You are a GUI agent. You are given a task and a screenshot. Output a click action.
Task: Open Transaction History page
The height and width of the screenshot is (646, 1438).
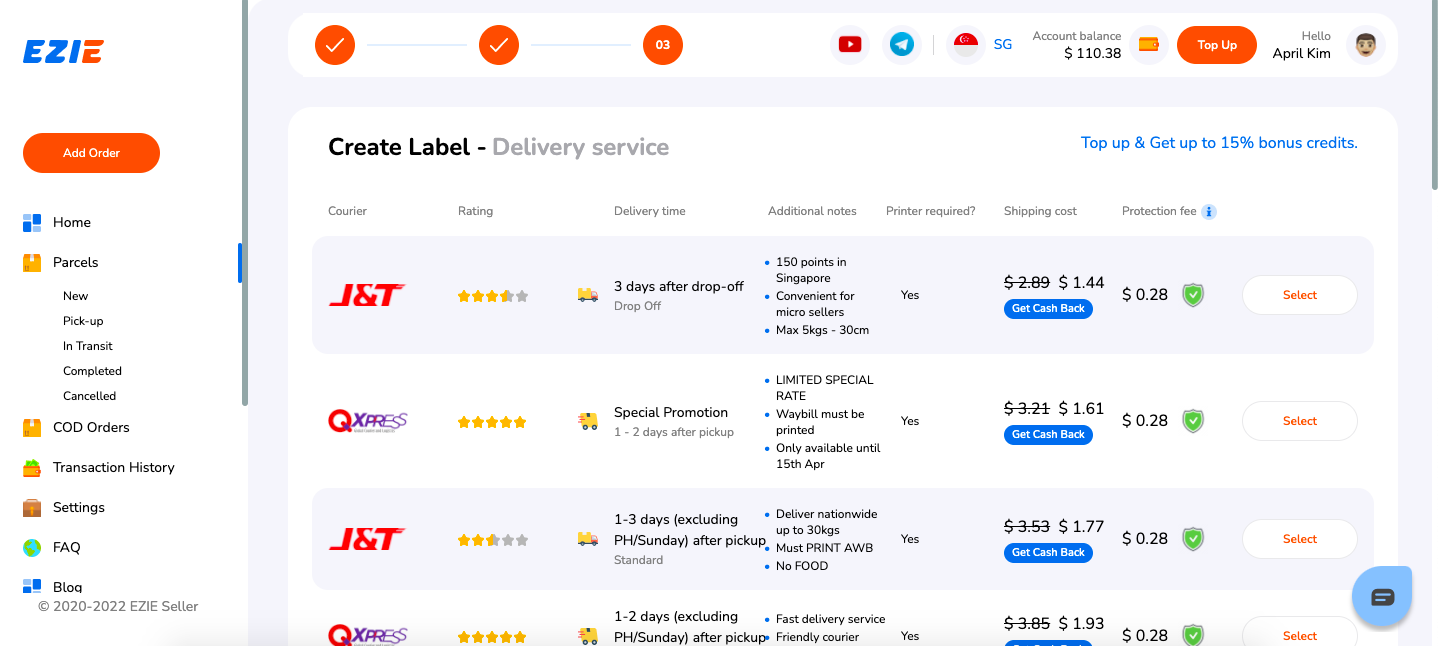(113, 467)
